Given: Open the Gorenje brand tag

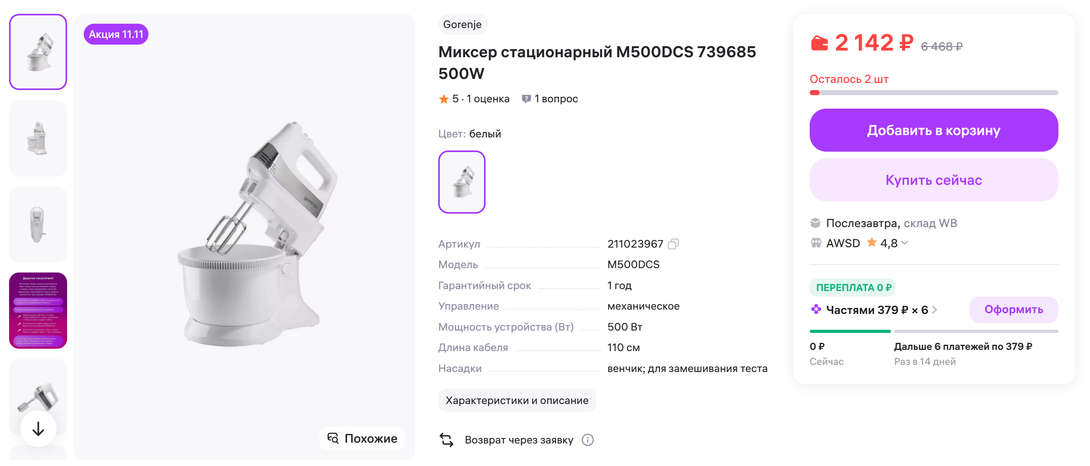Looking at the screenshot, I should point(463,25).
